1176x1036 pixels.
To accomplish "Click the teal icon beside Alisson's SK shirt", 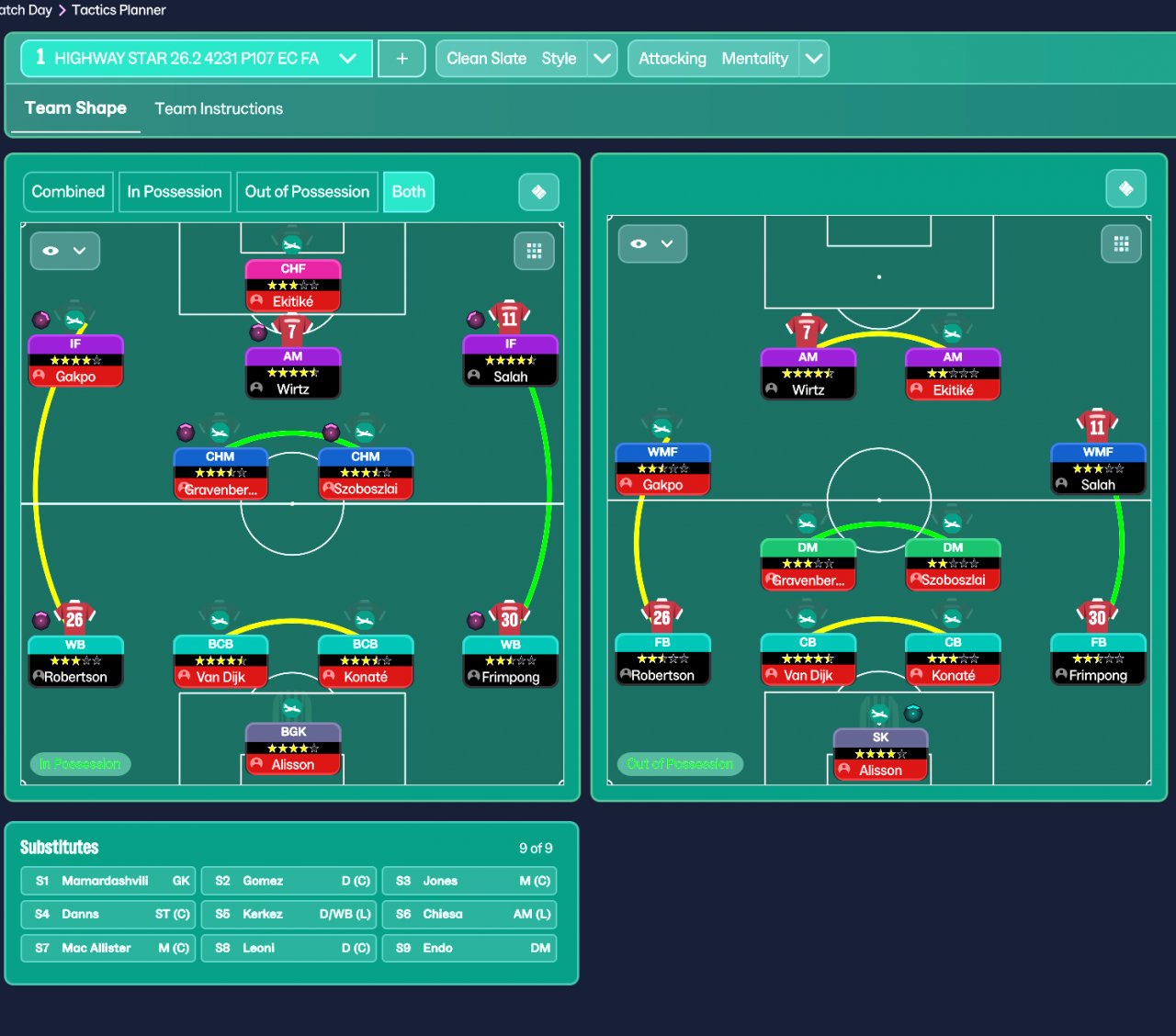I will click(x=912, y=713).
